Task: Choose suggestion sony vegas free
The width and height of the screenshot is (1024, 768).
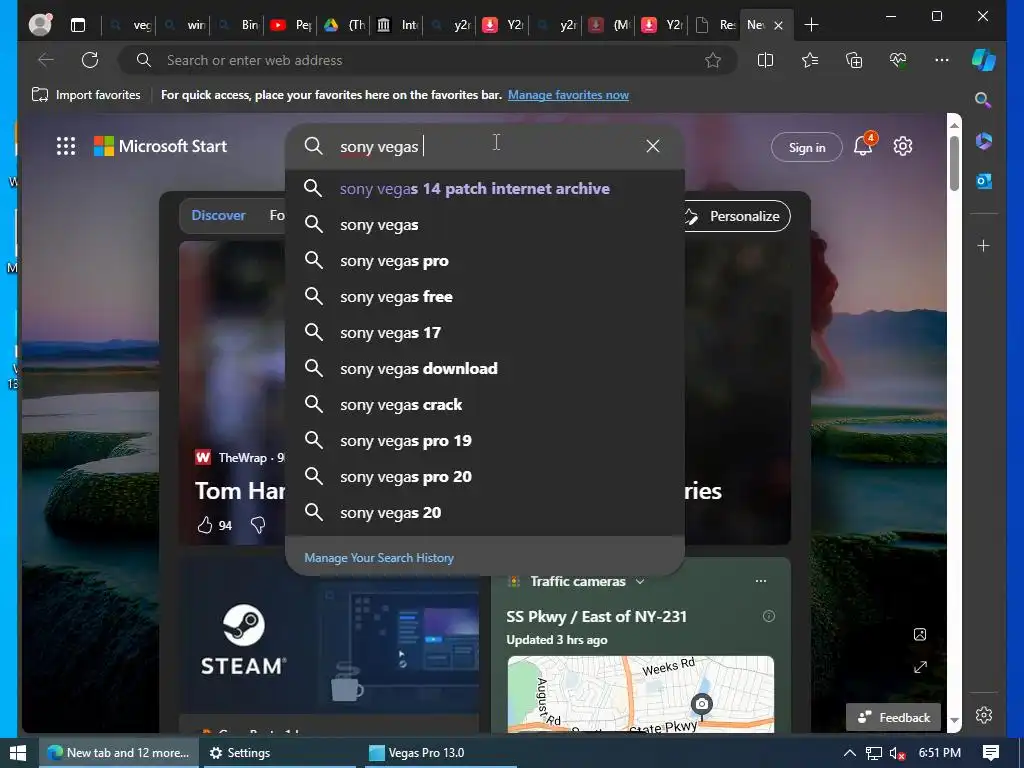Action: pos(485,296)
